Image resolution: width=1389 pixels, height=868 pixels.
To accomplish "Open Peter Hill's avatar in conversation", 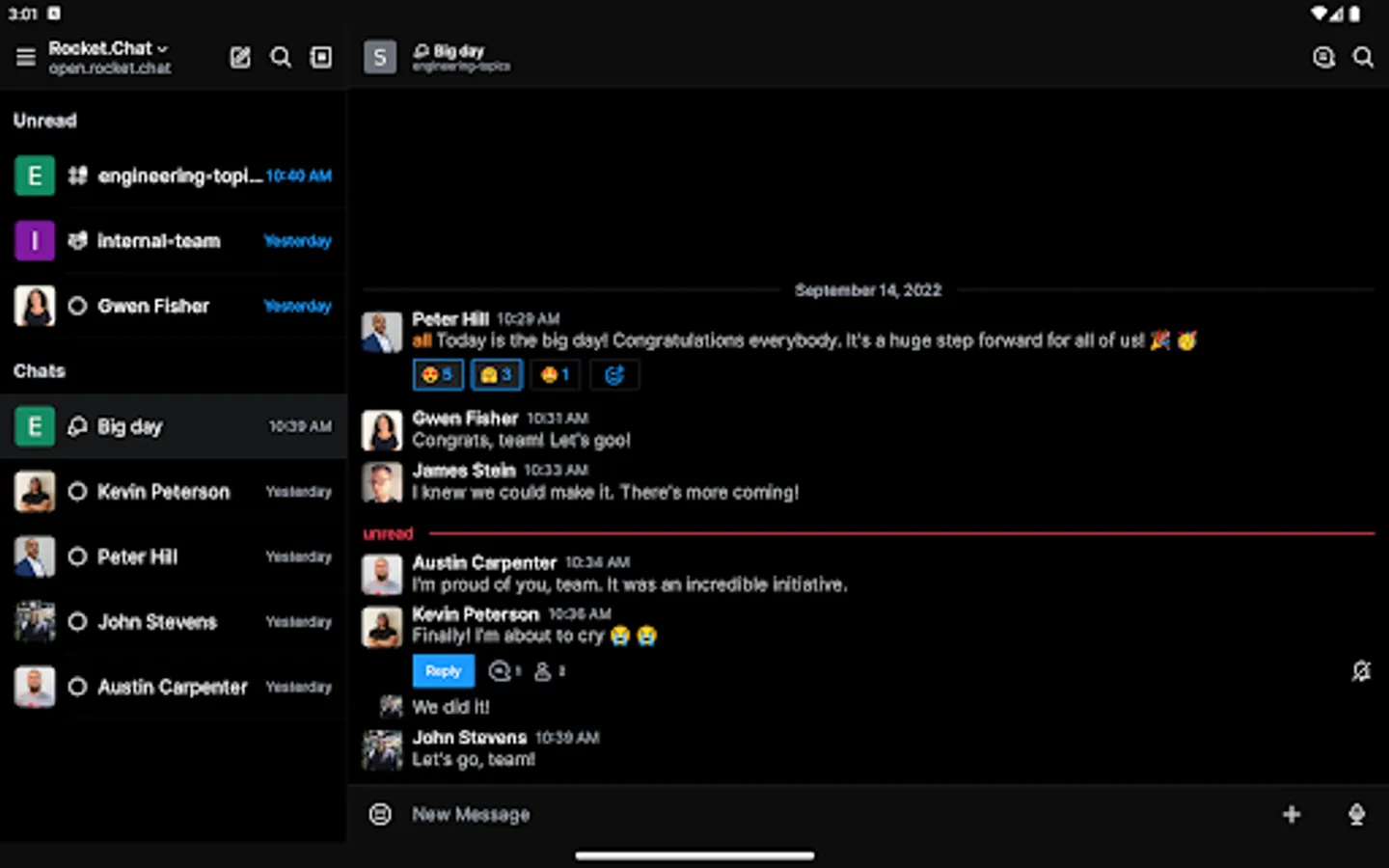I will [382, 332].
